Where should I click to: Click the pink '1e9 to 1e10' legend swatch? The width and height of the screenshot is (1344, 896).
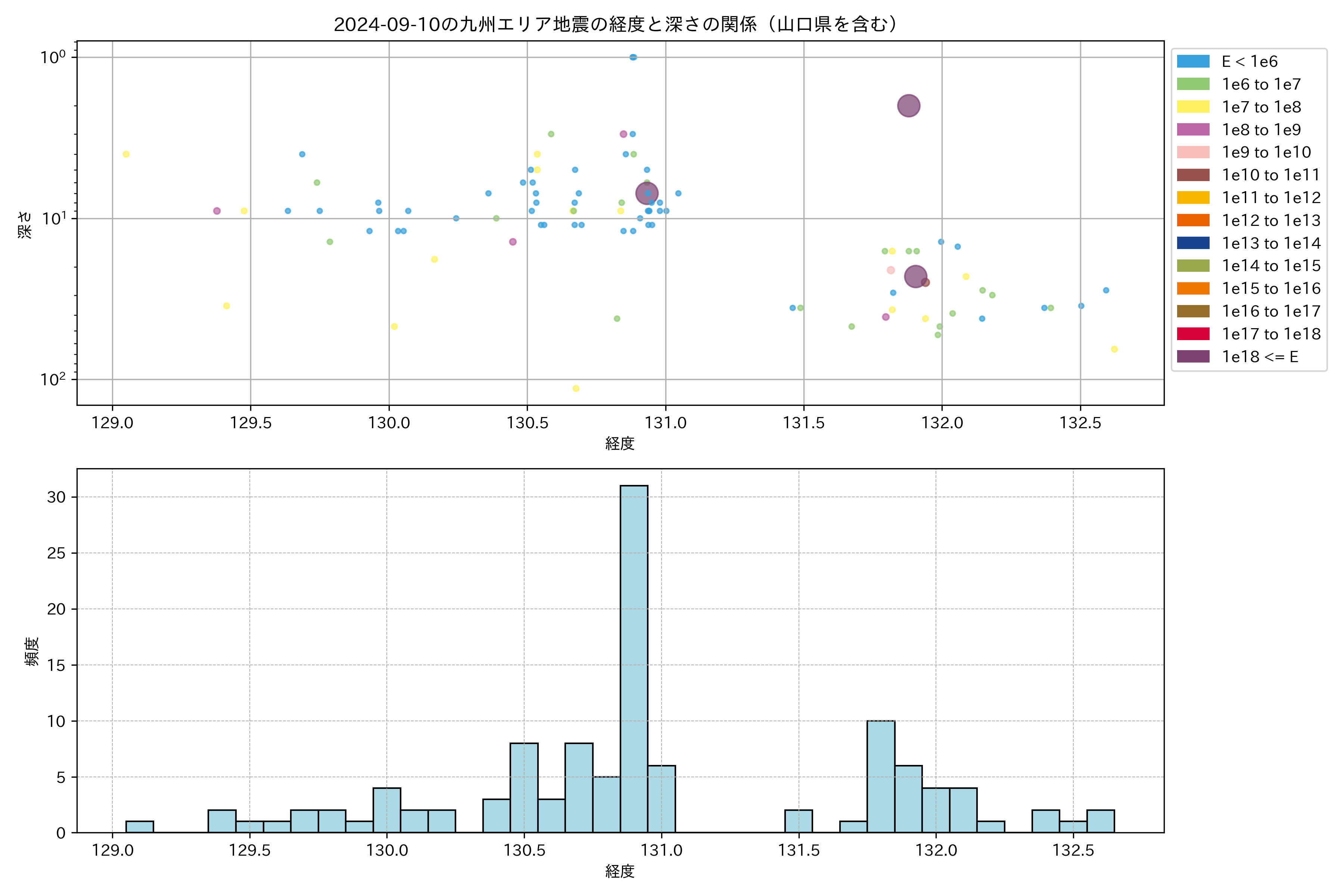pyautogui.click(x=1192, y=153)
